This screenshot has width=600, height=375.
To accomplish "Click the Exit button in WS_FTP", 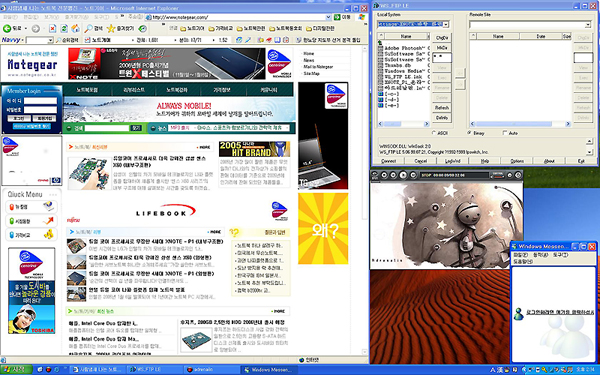I will pos(581,161).
